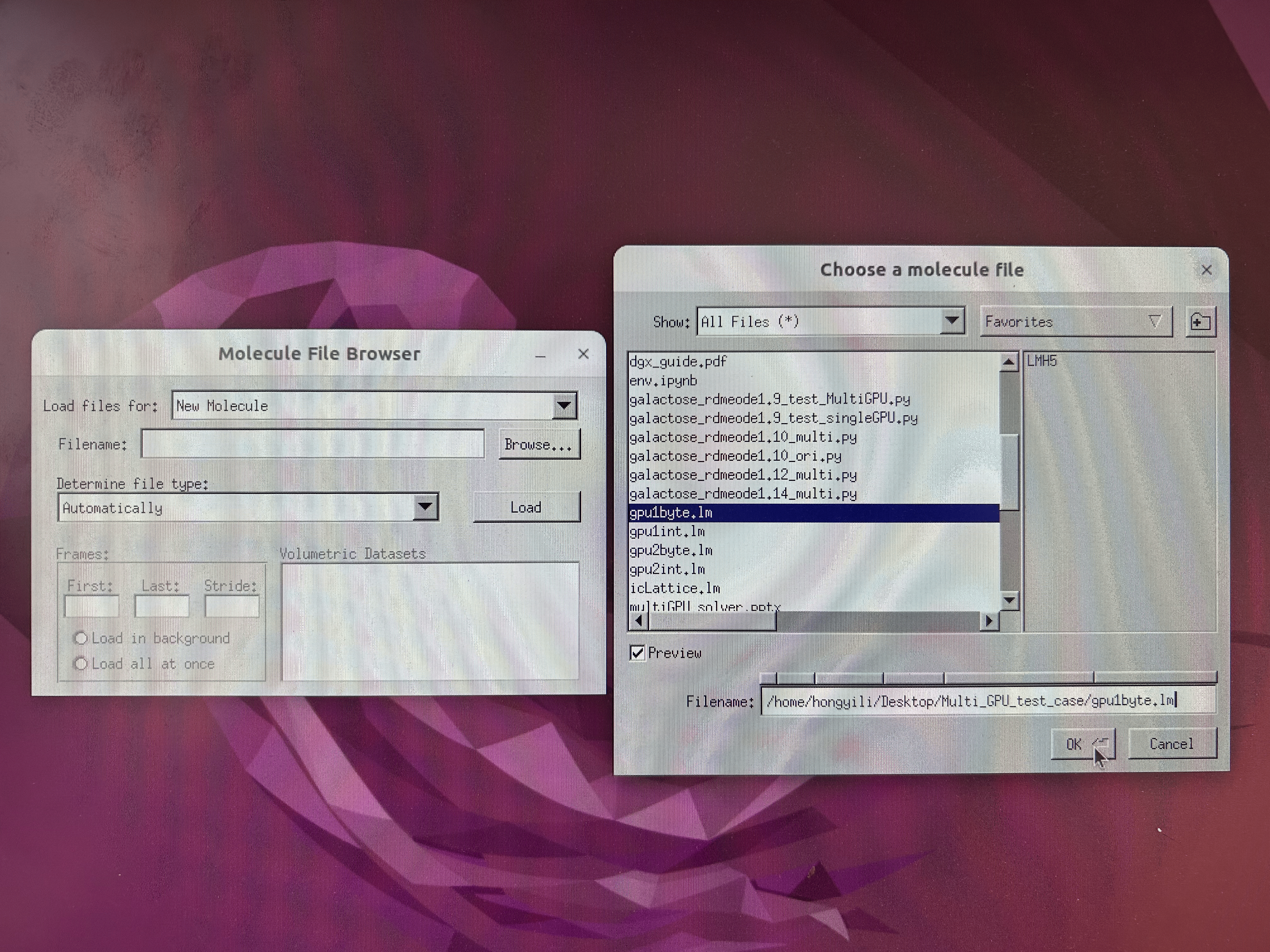The height and width of the screenshot is (952, 1270).
Task: Expand the Show file type filter arrow
Action: pyautogui.click(x=952, y=321)
